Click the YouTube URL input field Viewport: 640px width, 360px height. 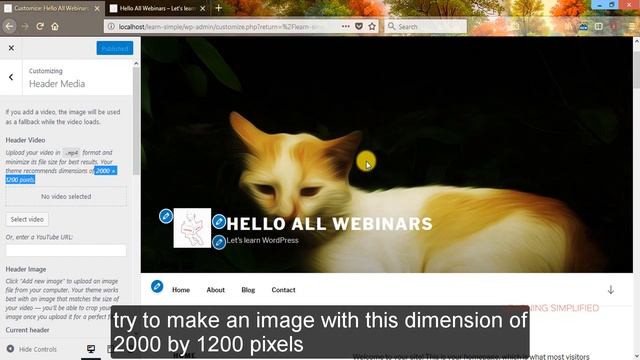[x=66, y=250]
